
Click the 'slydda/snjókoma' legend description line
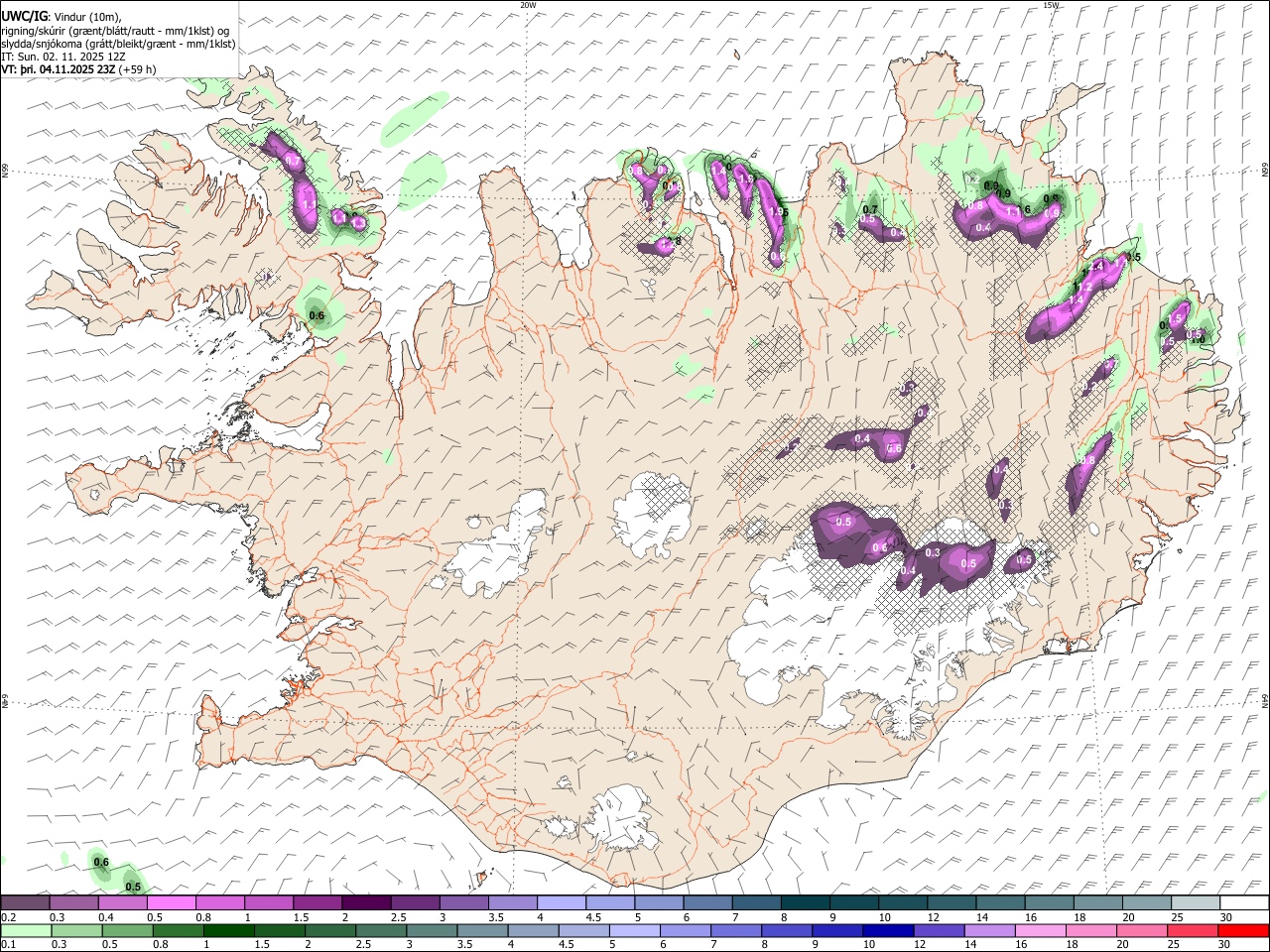point(118,44)
